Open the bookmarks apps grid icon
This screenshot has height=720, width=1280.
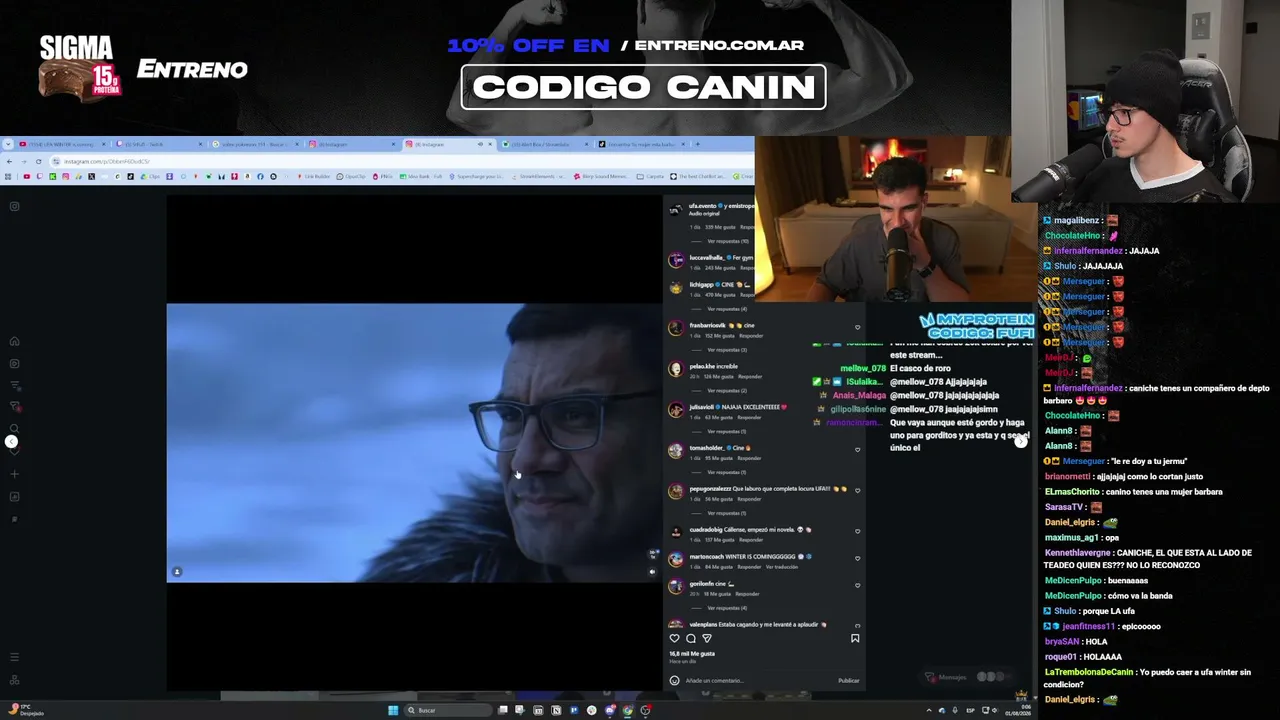[x=8, y=177]
